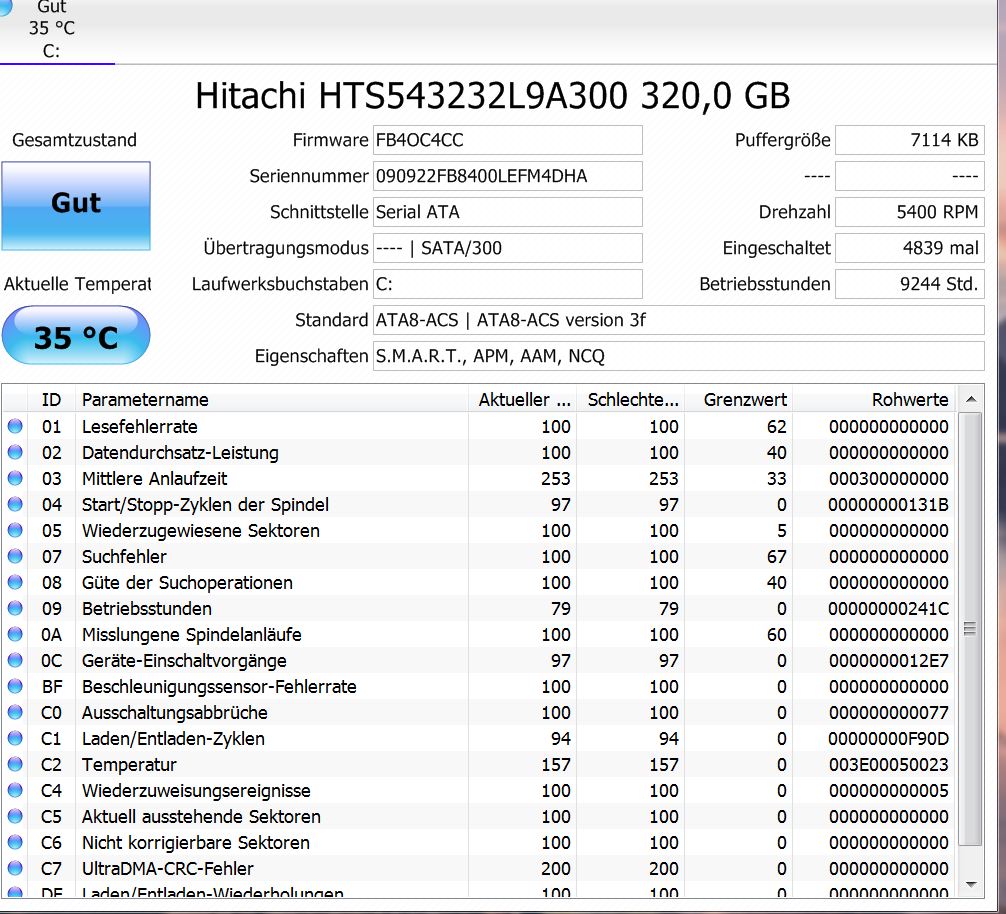Sort by Aktueller column header
The width and height of the screenshot is (1006, 914).
point(523,400)
